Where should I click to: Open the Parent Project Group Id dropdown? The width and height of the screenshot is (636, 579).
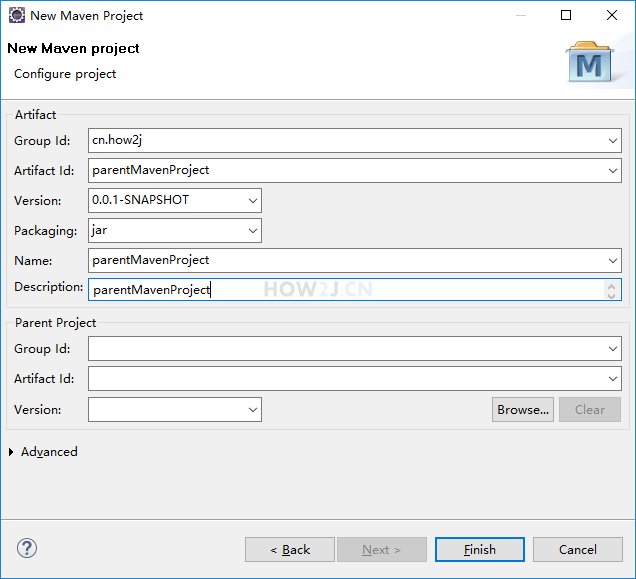point(612,349)
